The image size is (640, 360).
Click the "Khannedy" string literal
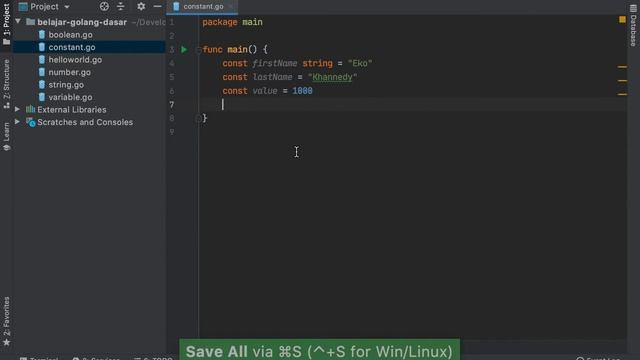[x=332, y=77]
